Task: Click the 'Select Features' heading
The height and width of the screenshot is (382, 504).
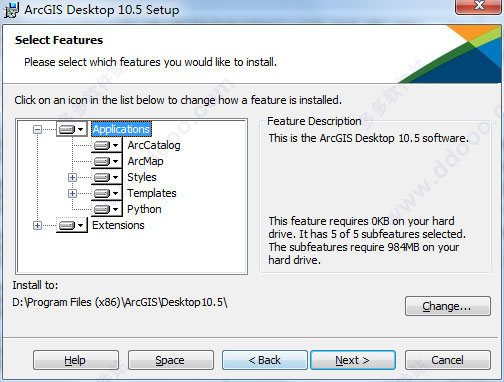Action: point(59,40)
